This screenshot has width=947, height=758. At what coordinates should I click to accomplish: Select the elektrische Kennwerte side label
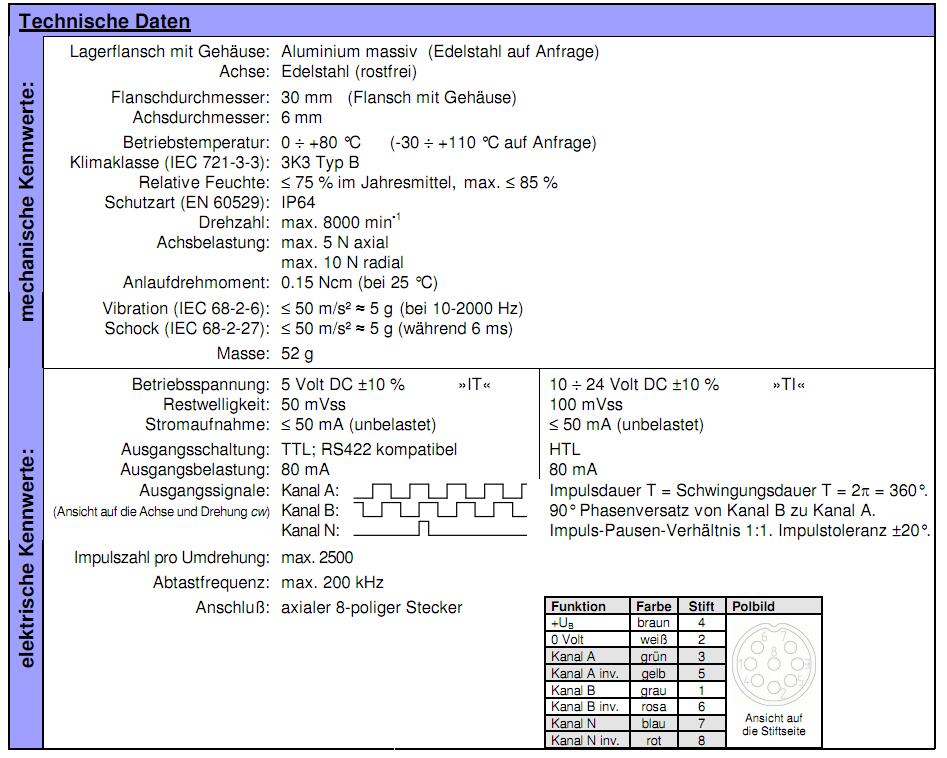(27, 558)
